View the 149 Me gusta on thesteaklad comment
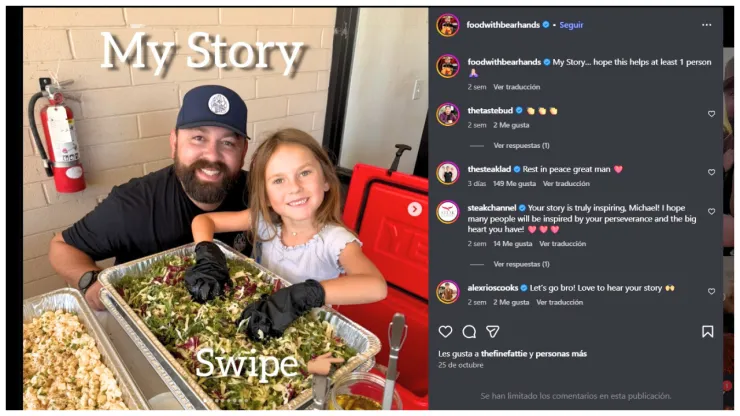The width and height of the screenshot is (740, 416). (514, 183)
